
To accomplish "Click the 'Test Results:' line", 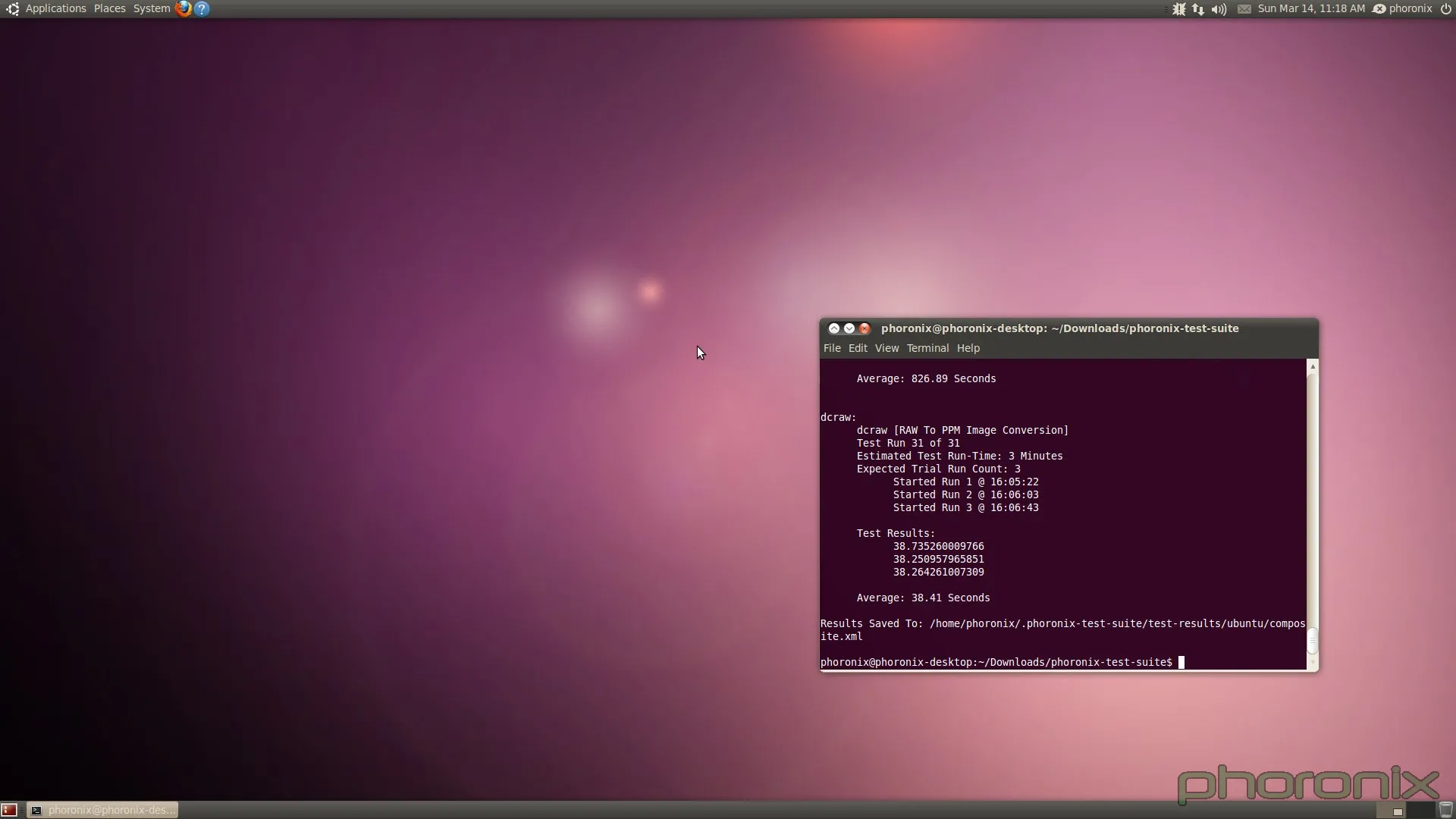I will 896,533.
